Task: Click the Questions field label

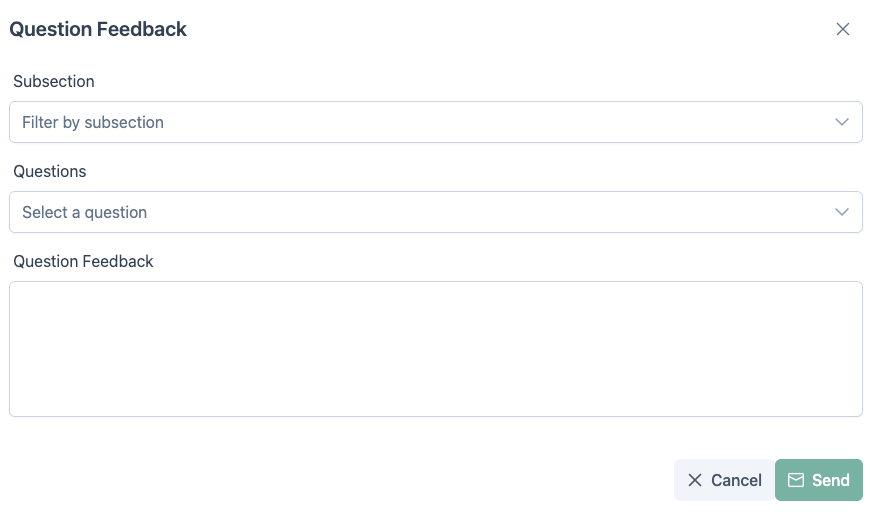Action: 50,171
